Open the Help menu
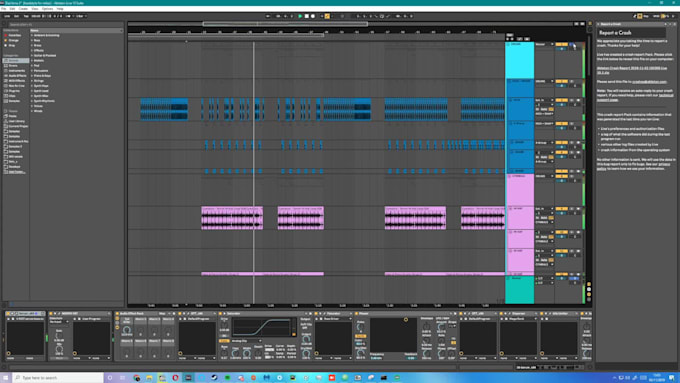The image size is (680, 383). tap(60, 9)
